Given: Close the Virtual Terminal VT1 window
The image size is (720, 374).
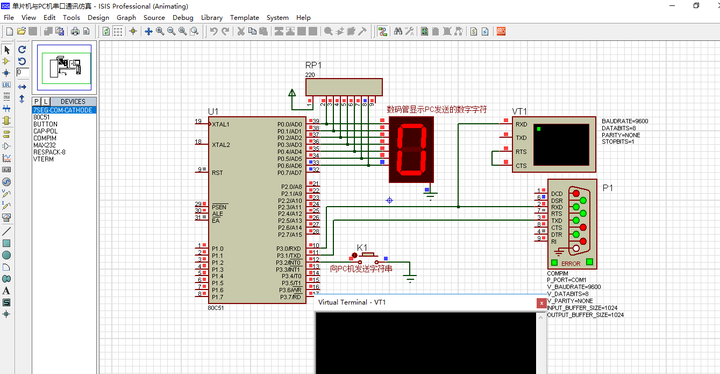Looking at the screenshot, I should click(541, 303).
